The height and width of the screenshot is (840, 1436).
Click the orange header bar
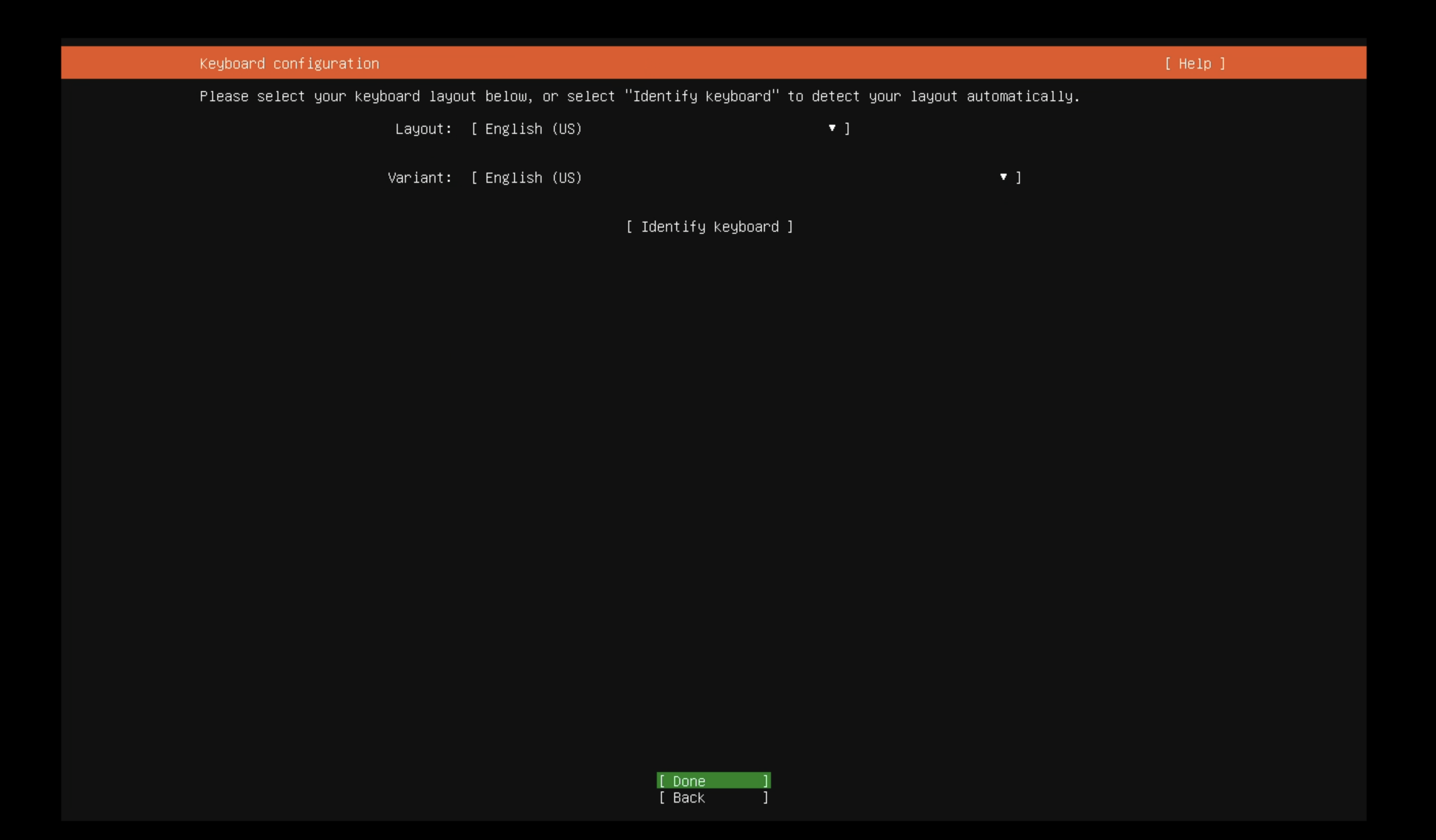(x=748, y=63)
